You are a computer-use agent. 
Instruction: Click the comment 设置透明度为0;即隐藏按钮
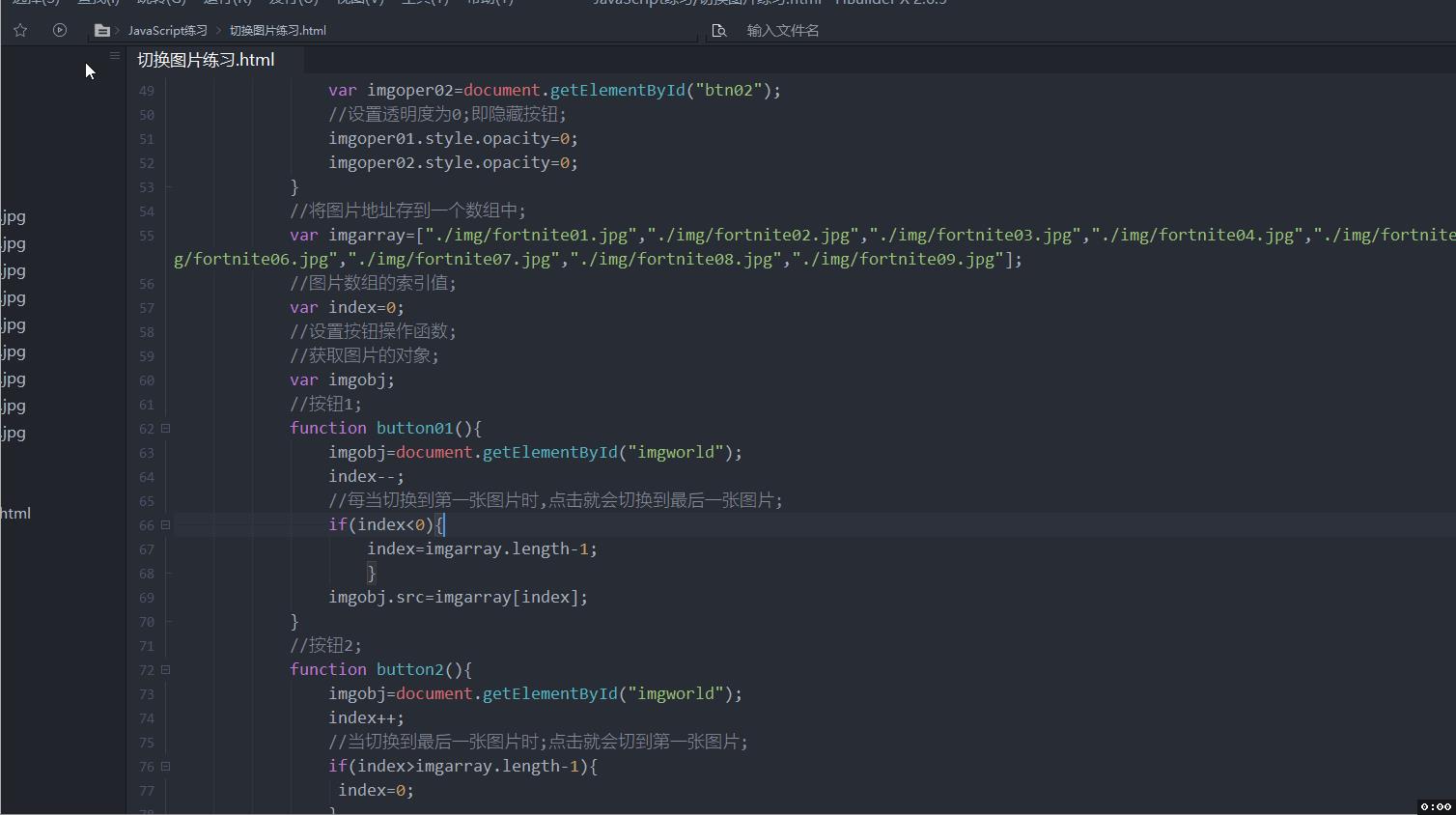click(448, 114)
